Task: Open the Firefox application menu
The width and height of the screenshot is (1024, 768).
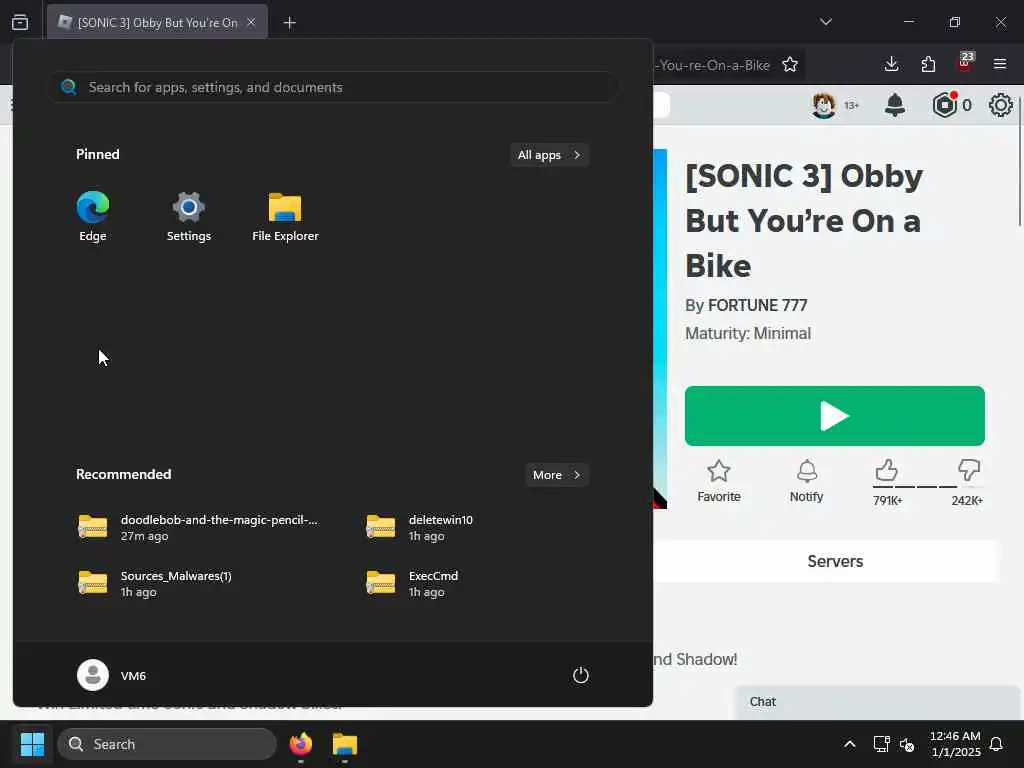Action: coord(1000,64)
